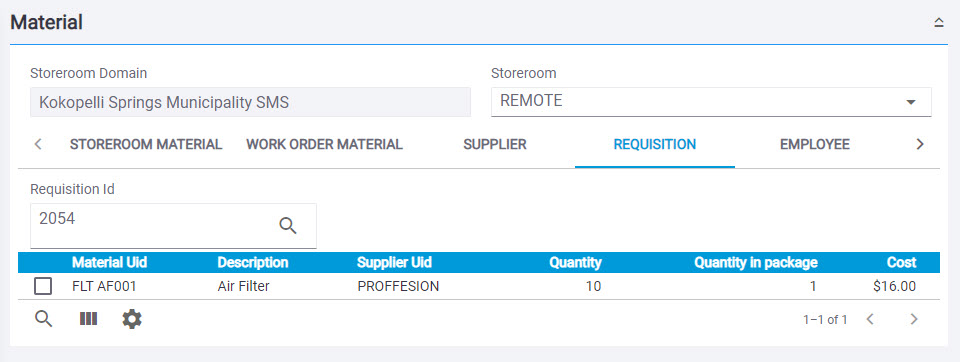The width and height of the screenshot is (960, 362).
Task: Switch to the Employee tab
Action: pyautogui.click(x=814, y=145)
